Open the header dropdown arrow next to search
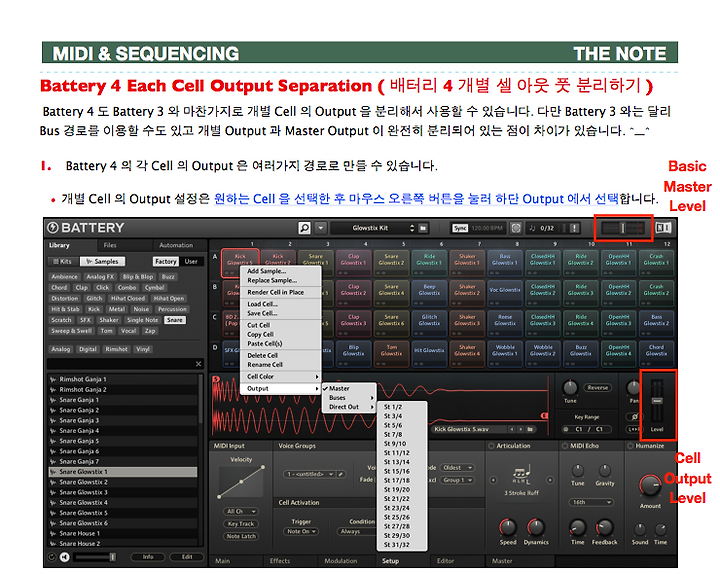 pos(321,228)
